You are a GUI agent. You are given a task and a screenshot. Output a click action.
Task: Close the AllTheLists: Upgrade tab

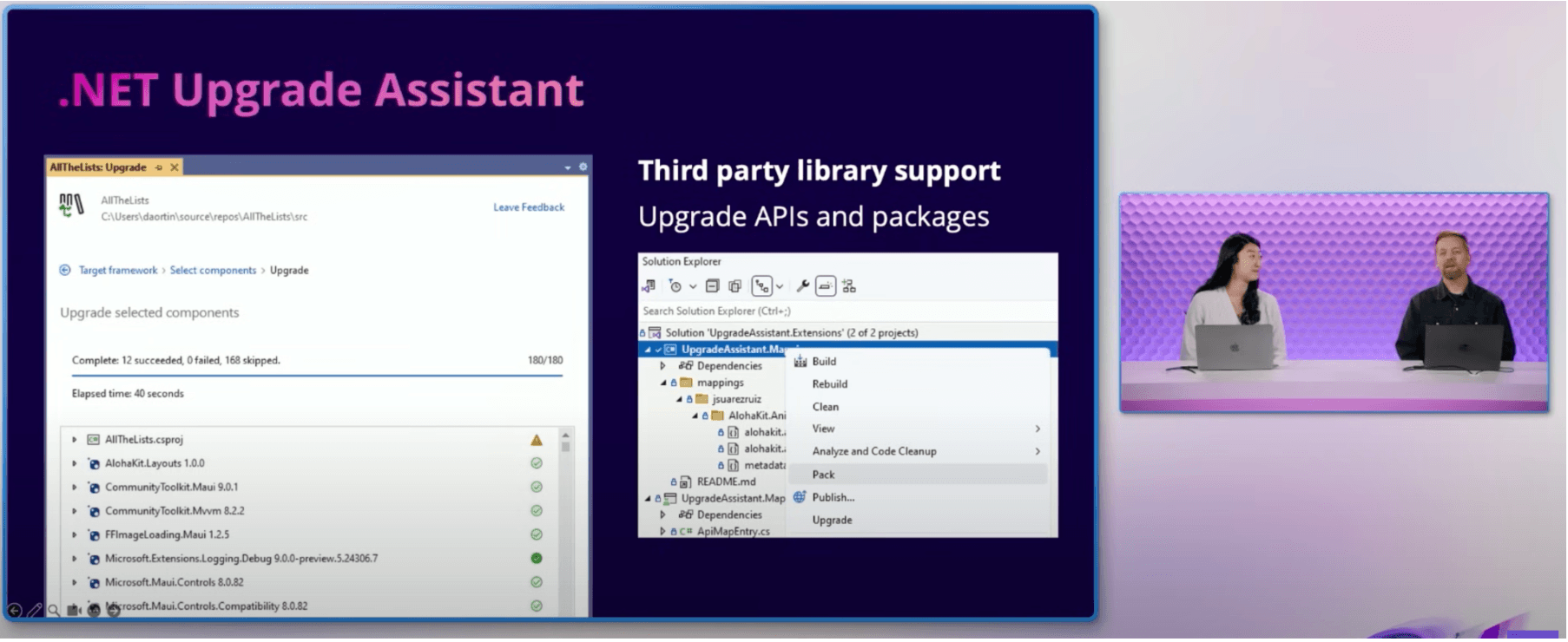coord(175,167)
